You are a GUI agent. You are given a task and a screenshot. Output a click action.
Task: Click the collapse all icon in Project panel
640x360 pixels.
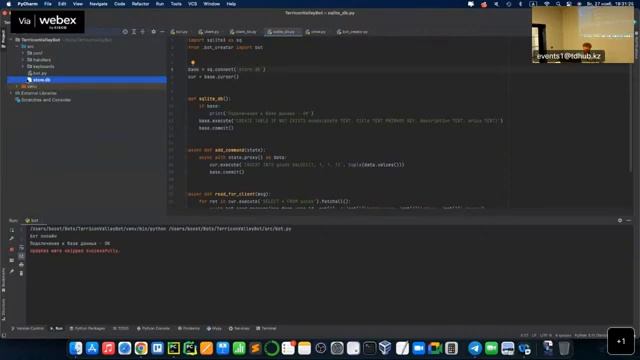click(x=142, y=31)
